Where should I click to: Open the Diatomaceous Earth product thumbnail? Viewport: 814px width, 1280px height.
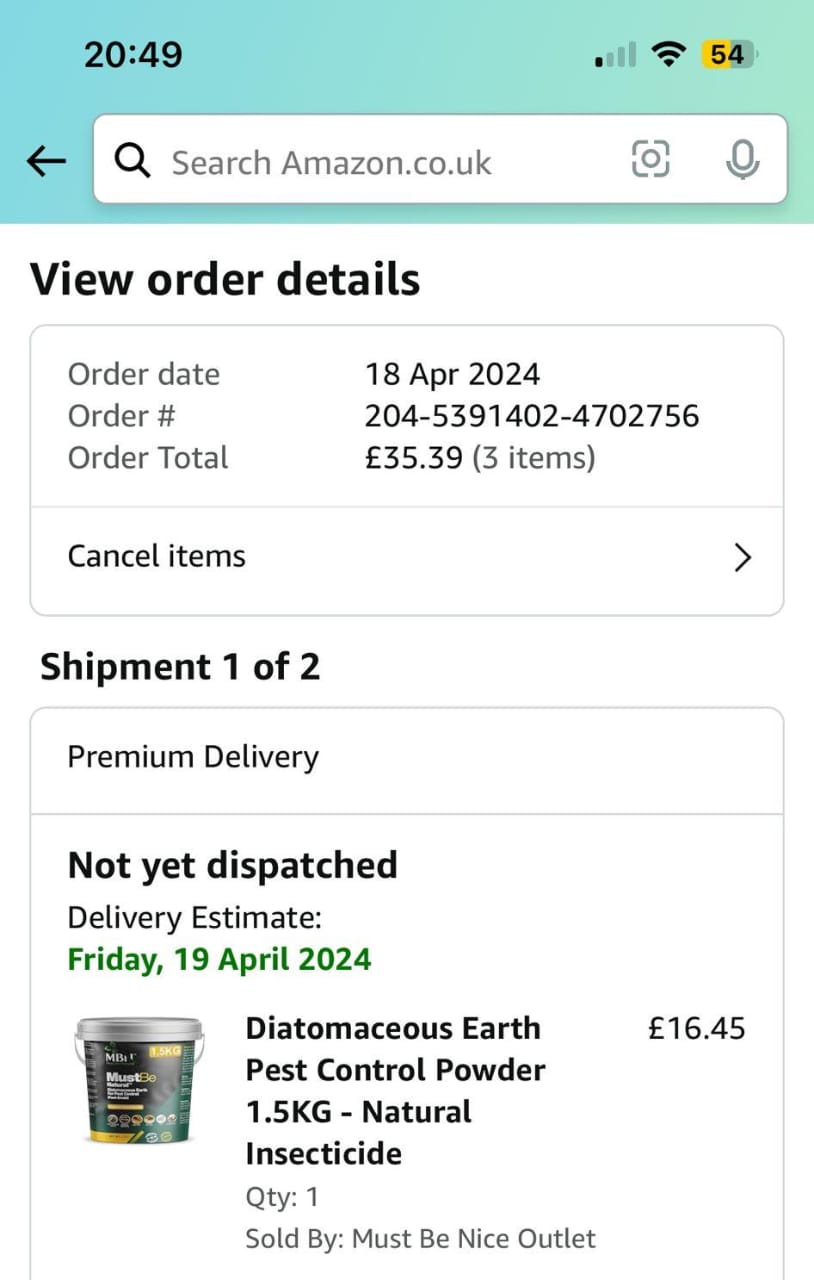pos(139,1079)
